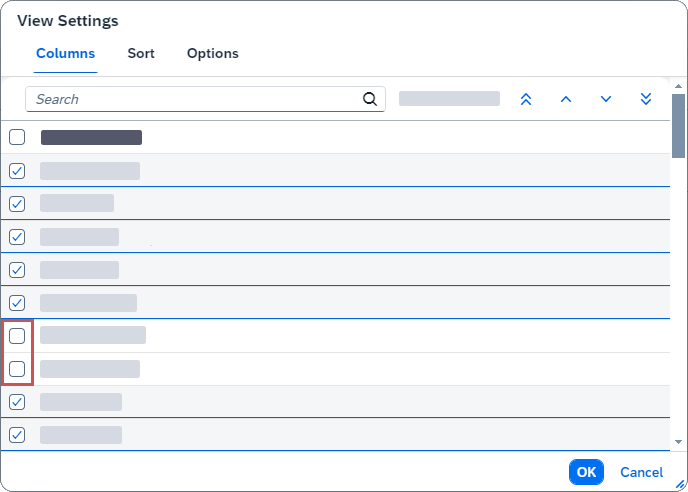This screenshot has height=492, width=688.
Task: Click the scrollbar's up arrow
Action: coord(679,86)
